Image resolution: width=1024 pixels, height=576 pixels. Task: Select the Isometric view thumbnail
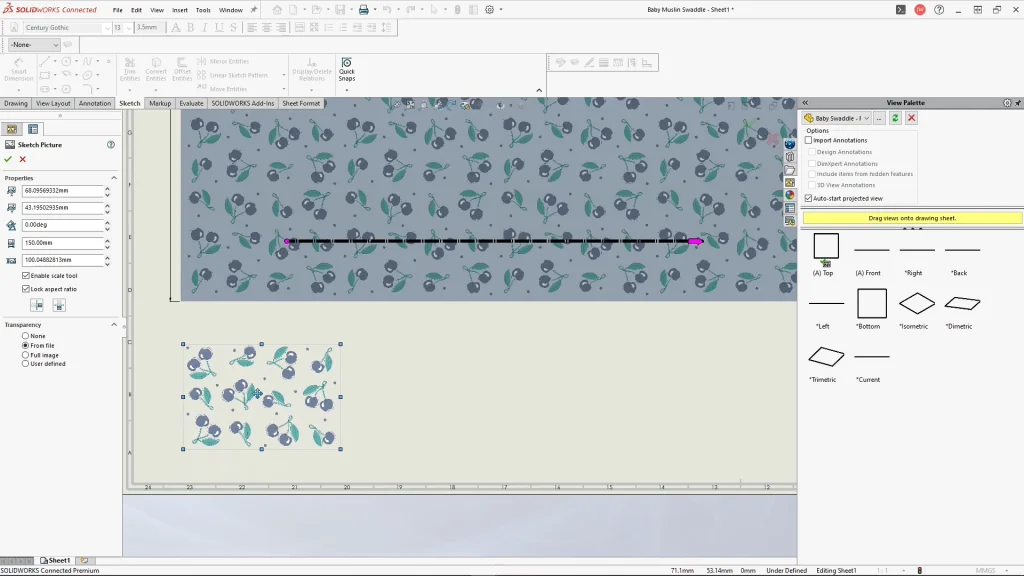916,304
